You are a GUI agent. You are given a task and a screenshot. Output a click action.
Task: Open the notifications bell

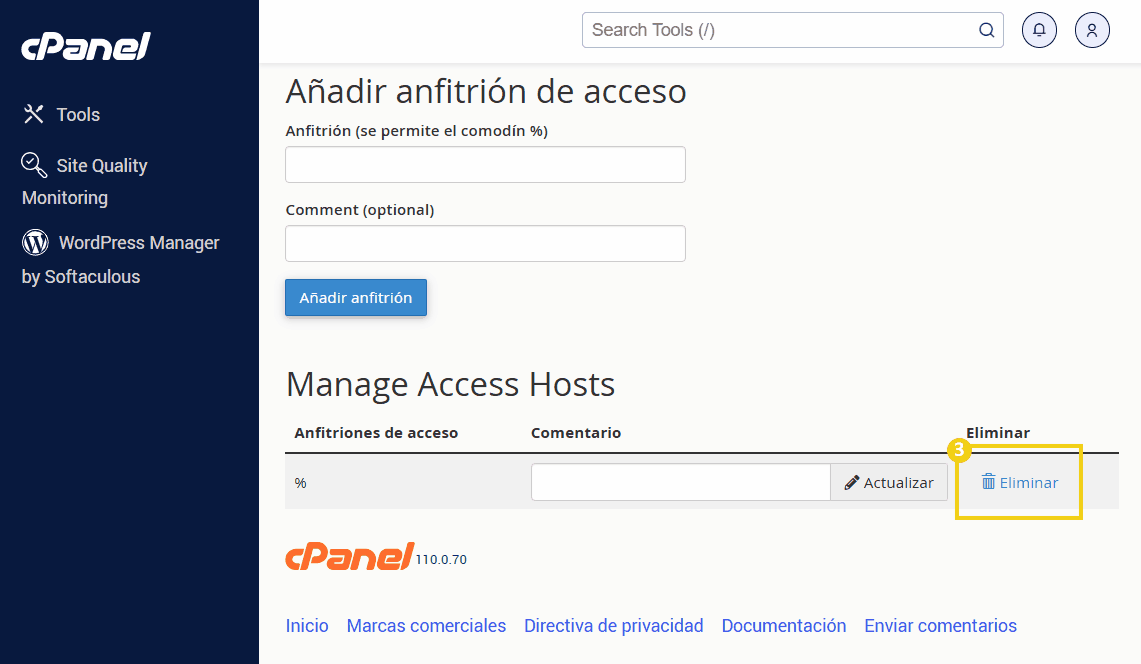click(1039, 30)
